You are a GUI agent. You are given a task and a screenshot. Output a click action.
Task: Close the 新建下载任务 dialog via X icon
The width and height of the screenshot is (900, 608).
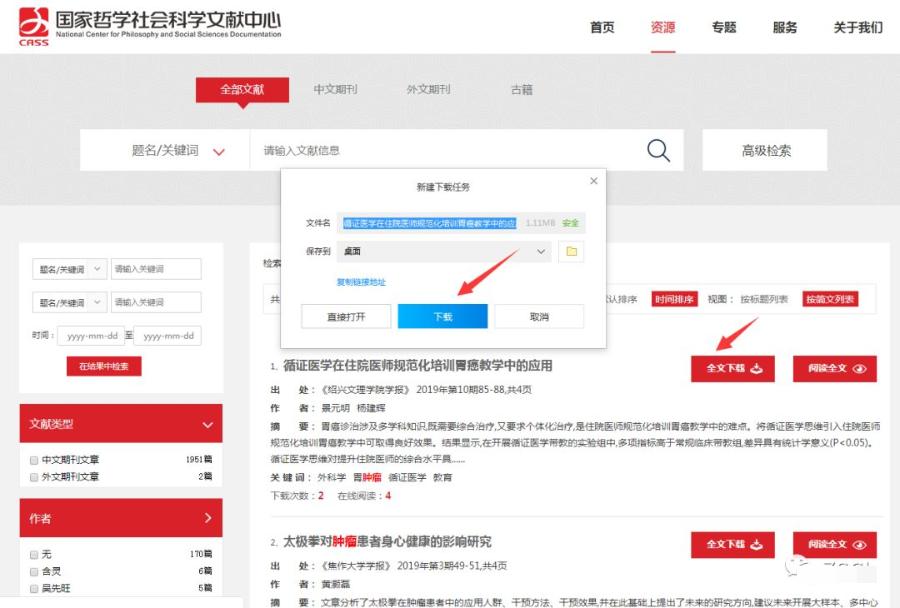[x=594, y=181]
